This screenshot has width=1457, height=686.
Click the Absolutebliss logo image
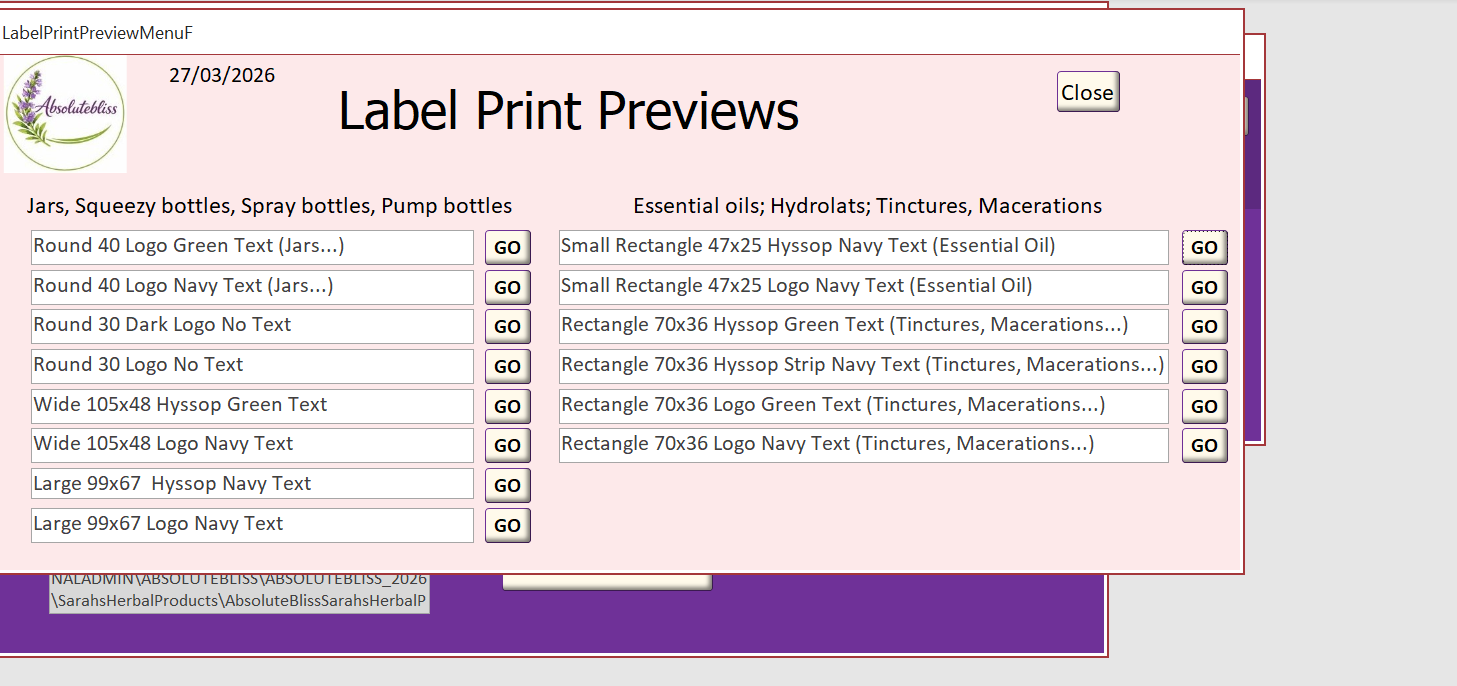(65, 114)
